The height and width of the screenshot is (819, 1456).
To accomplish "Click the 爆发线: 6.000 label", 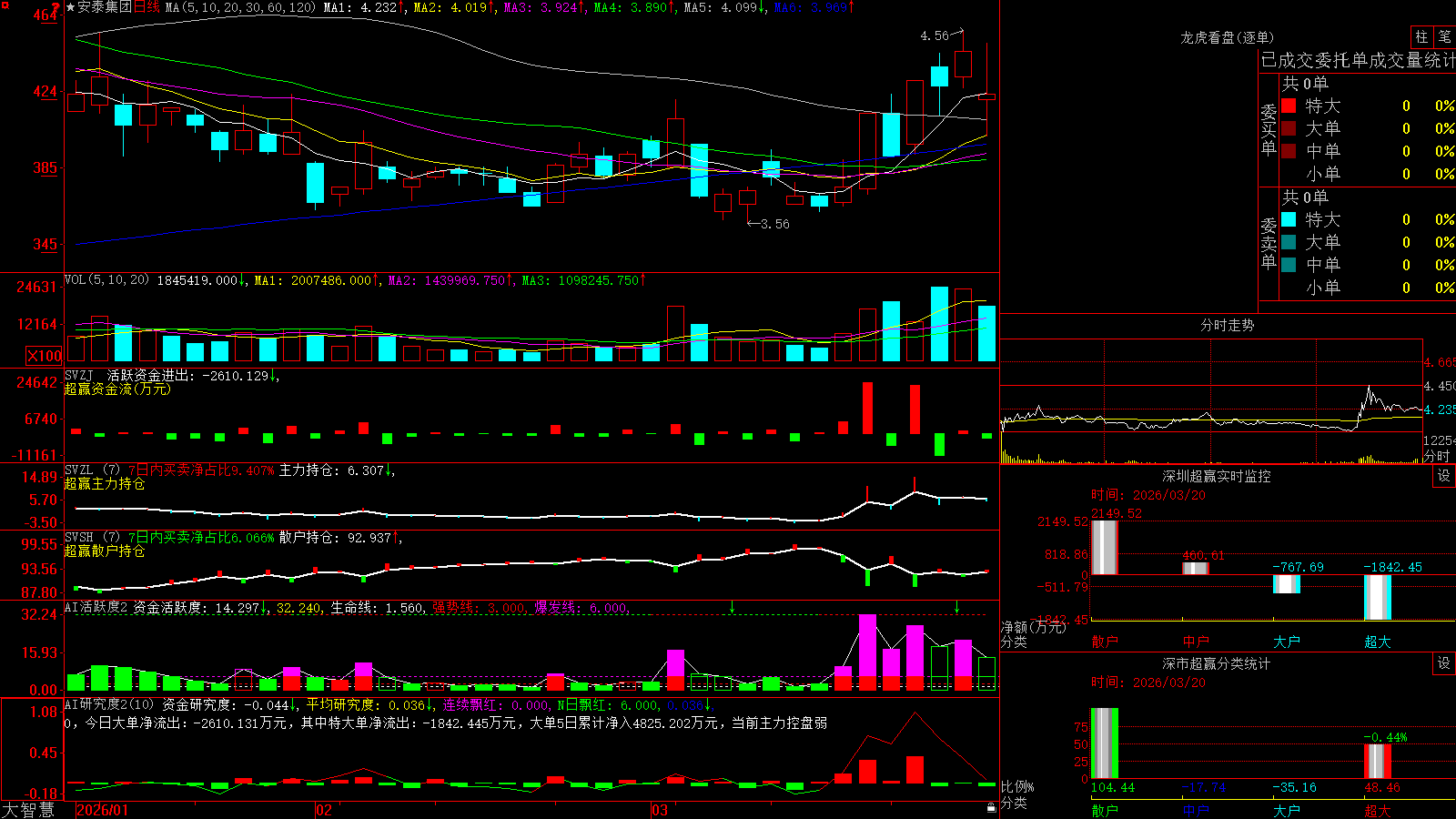I will (581, 608).
